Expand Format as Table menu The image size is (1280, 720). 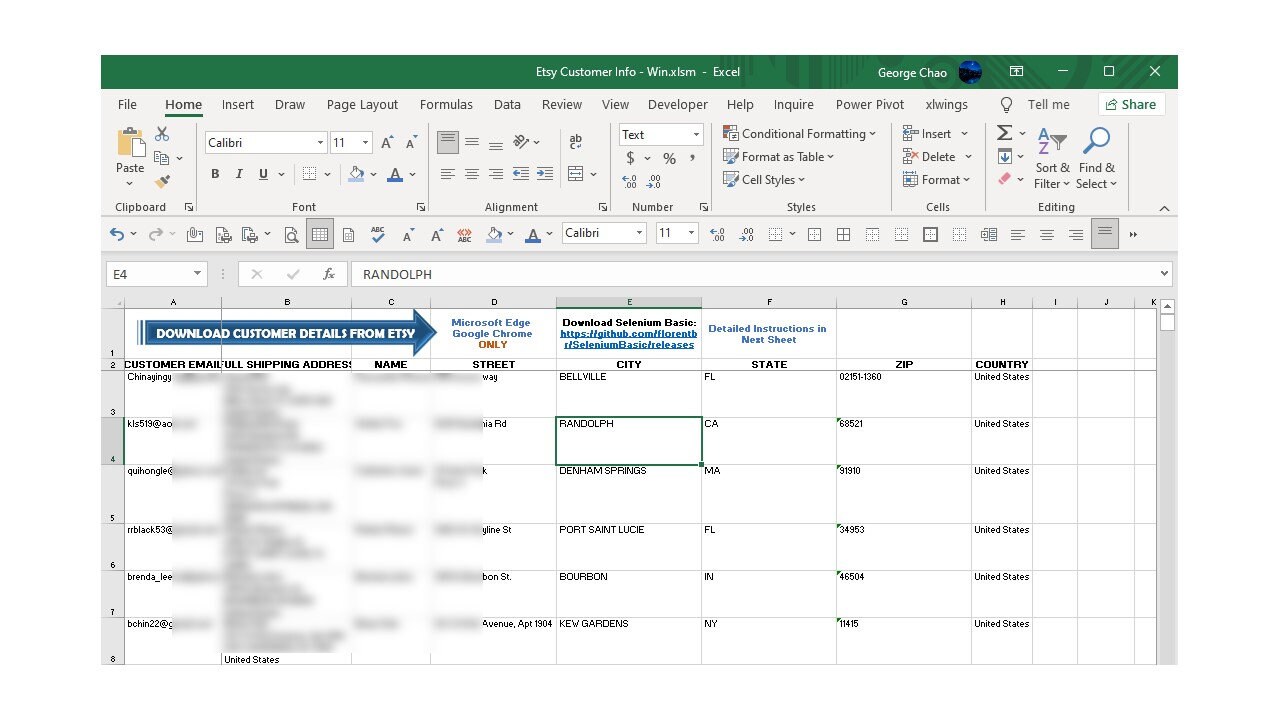click(x=778, y=156)
